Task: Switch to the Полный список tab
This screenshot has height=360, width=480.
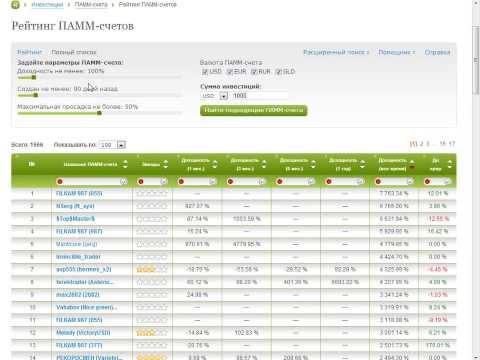Action: click(74, 52)
